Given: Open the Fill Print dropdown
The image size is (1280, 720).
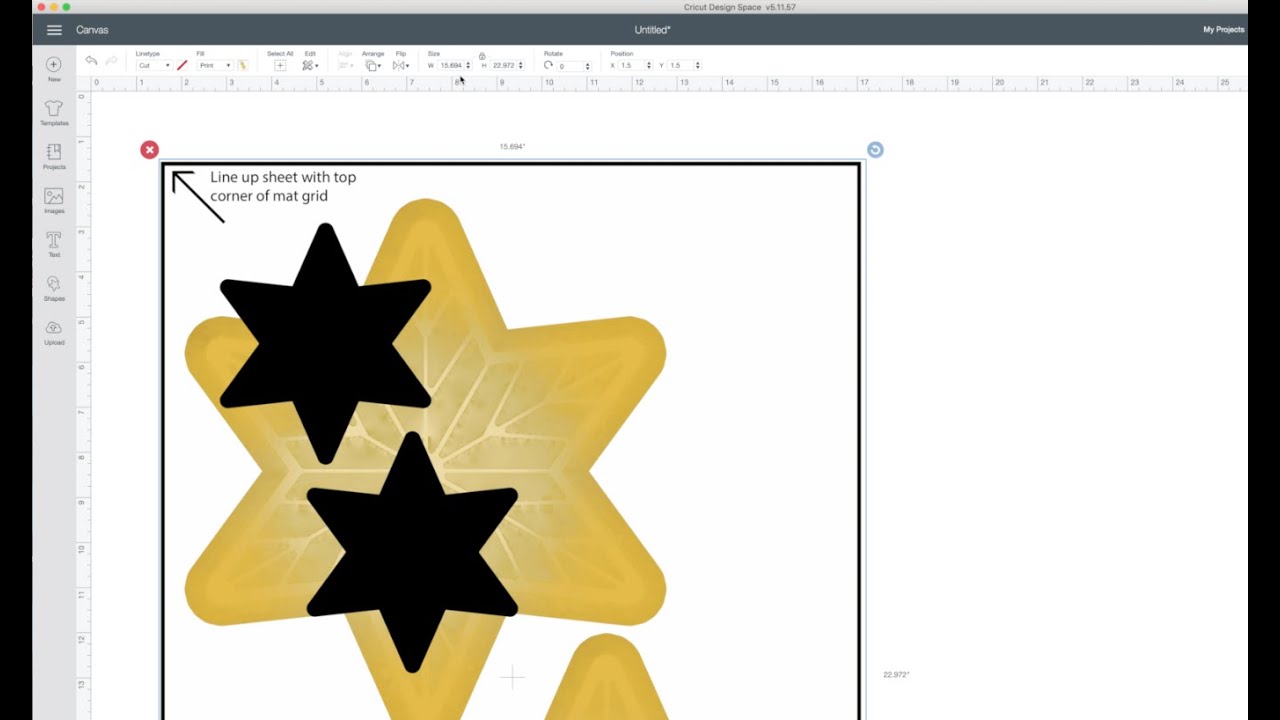Looking at the screenshot, I should (x=214, y=65).
